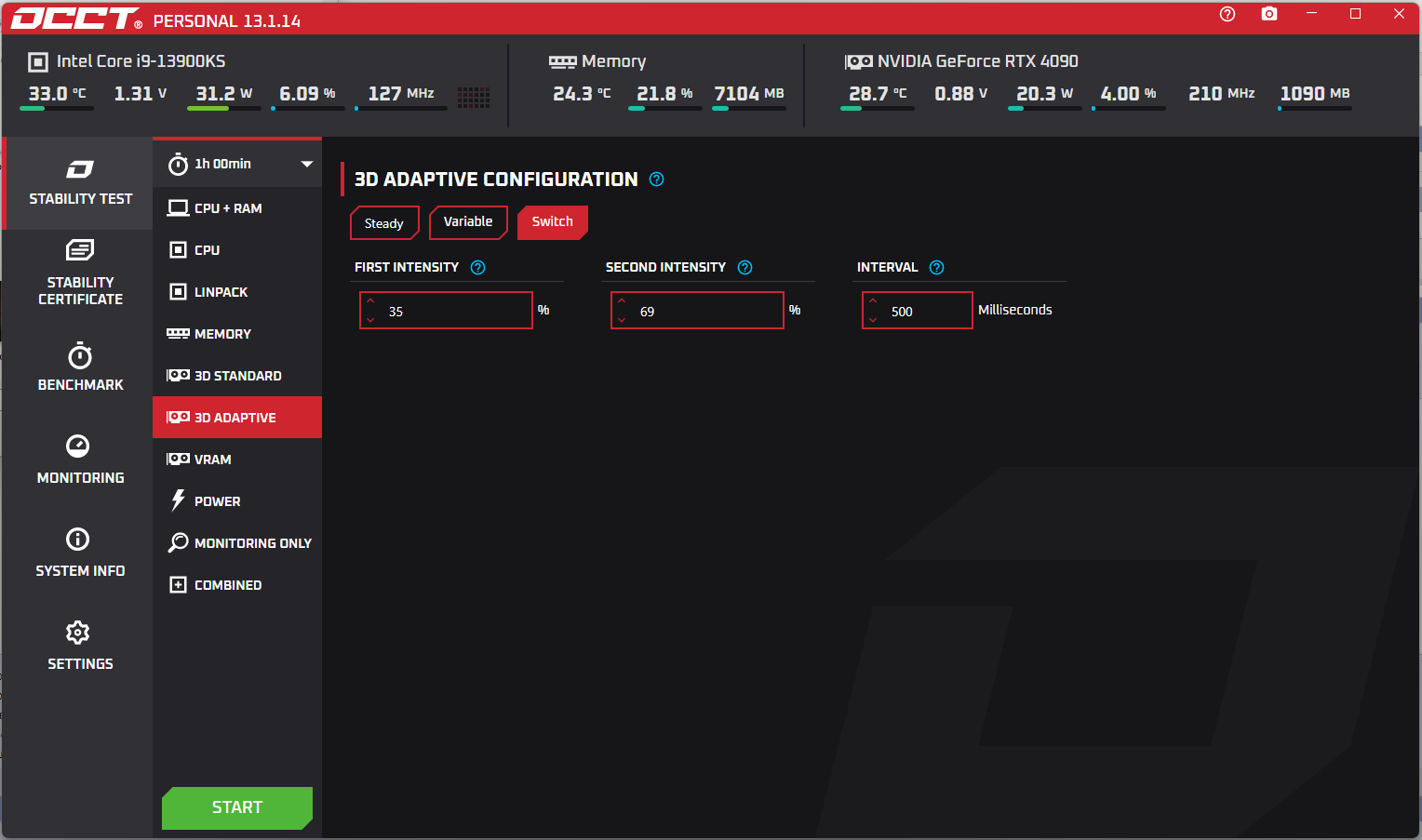Open the Stability Test section

coord(78,183)
